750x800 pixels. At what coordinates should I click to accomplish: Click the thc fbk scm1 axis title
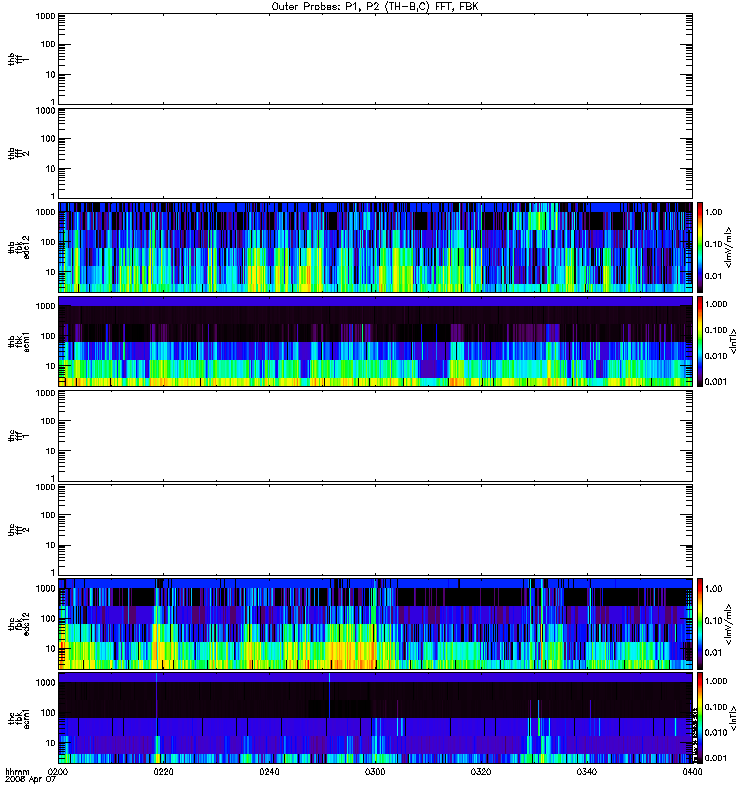[18, 718]
